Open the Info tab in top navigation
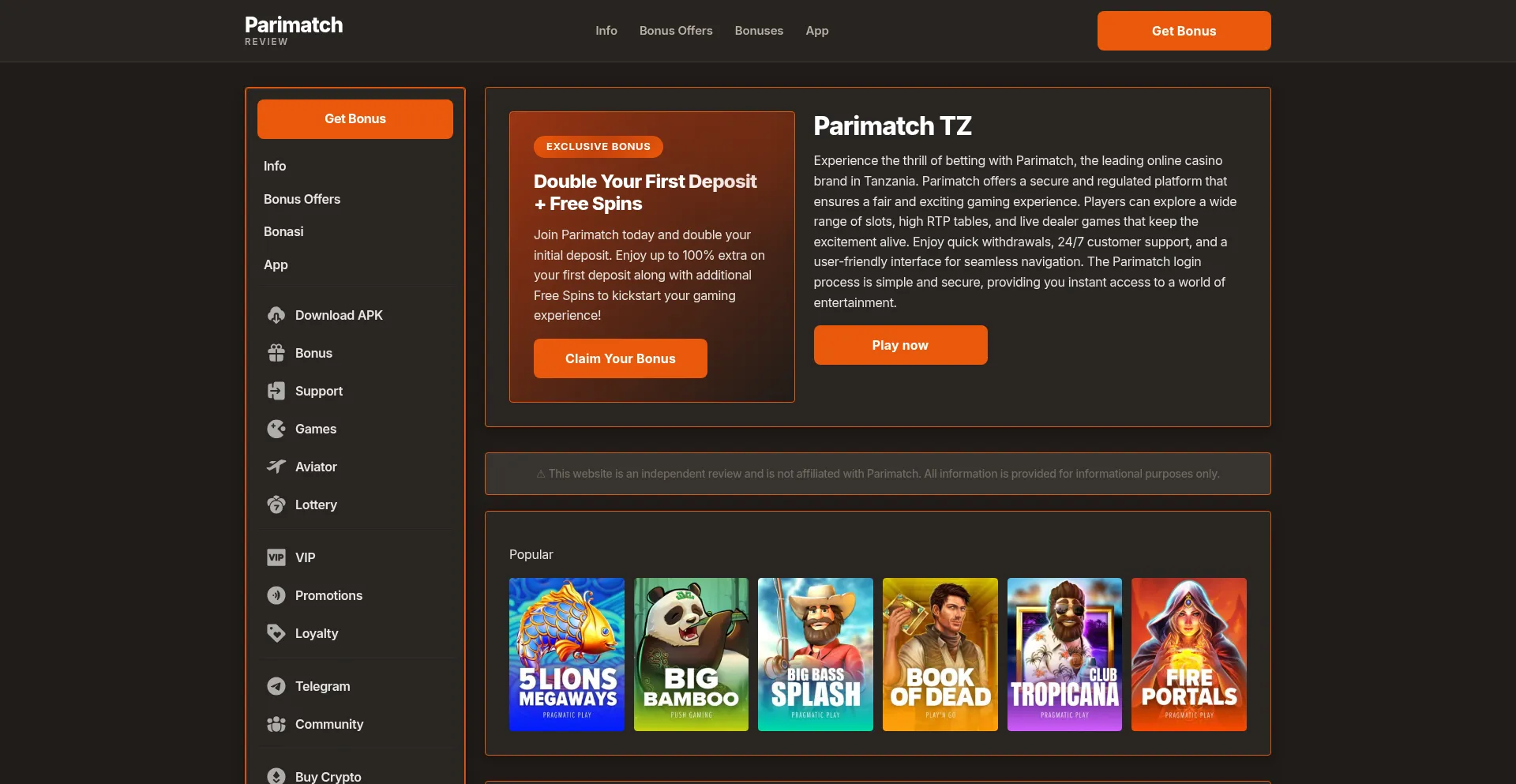Image resolution: width=1516 pixels, height=784 pixels. 606,31
